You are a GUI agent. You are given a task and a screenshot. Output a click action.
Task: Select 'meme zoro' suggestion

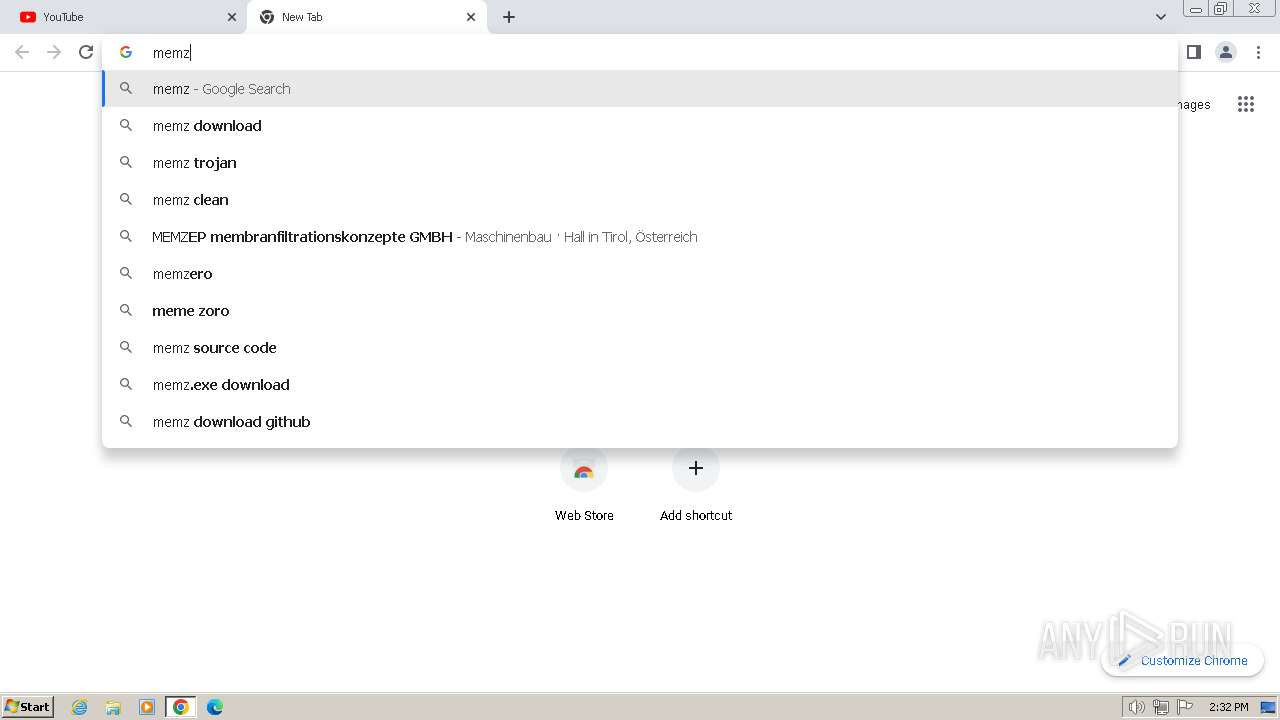(640, 311)
